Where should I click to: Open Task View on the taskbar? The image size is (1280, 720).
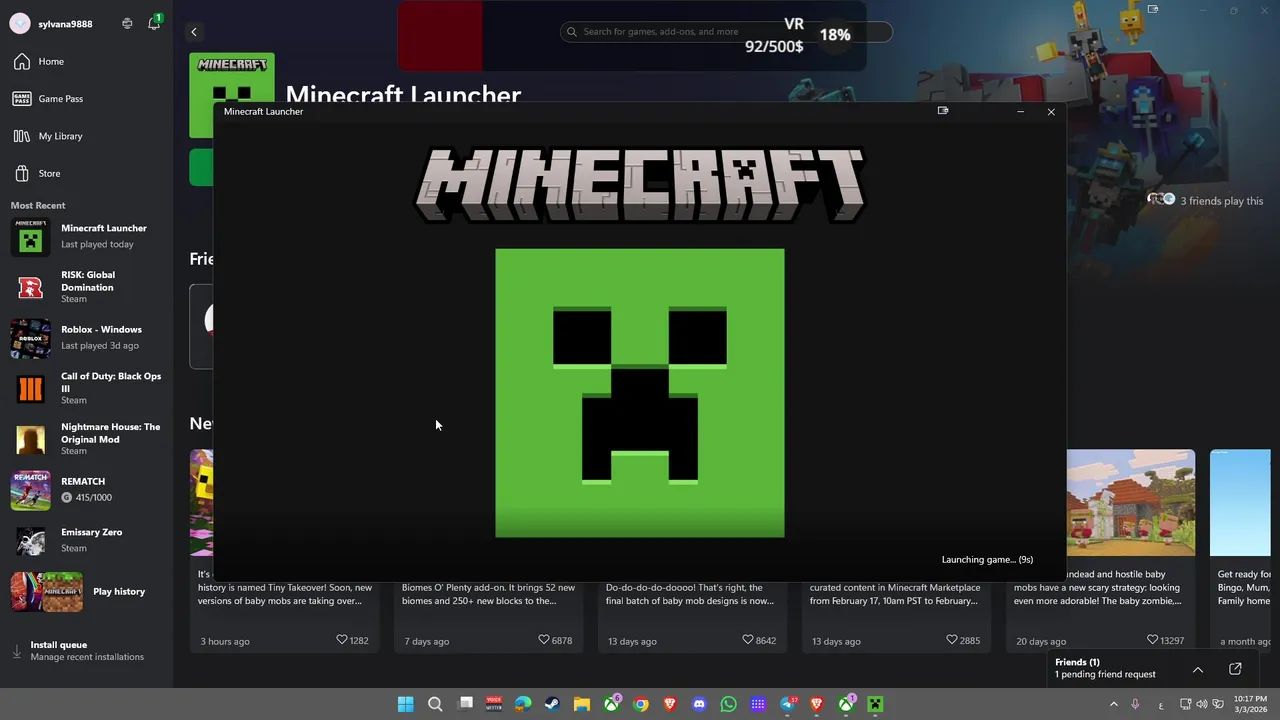(465, 704)
